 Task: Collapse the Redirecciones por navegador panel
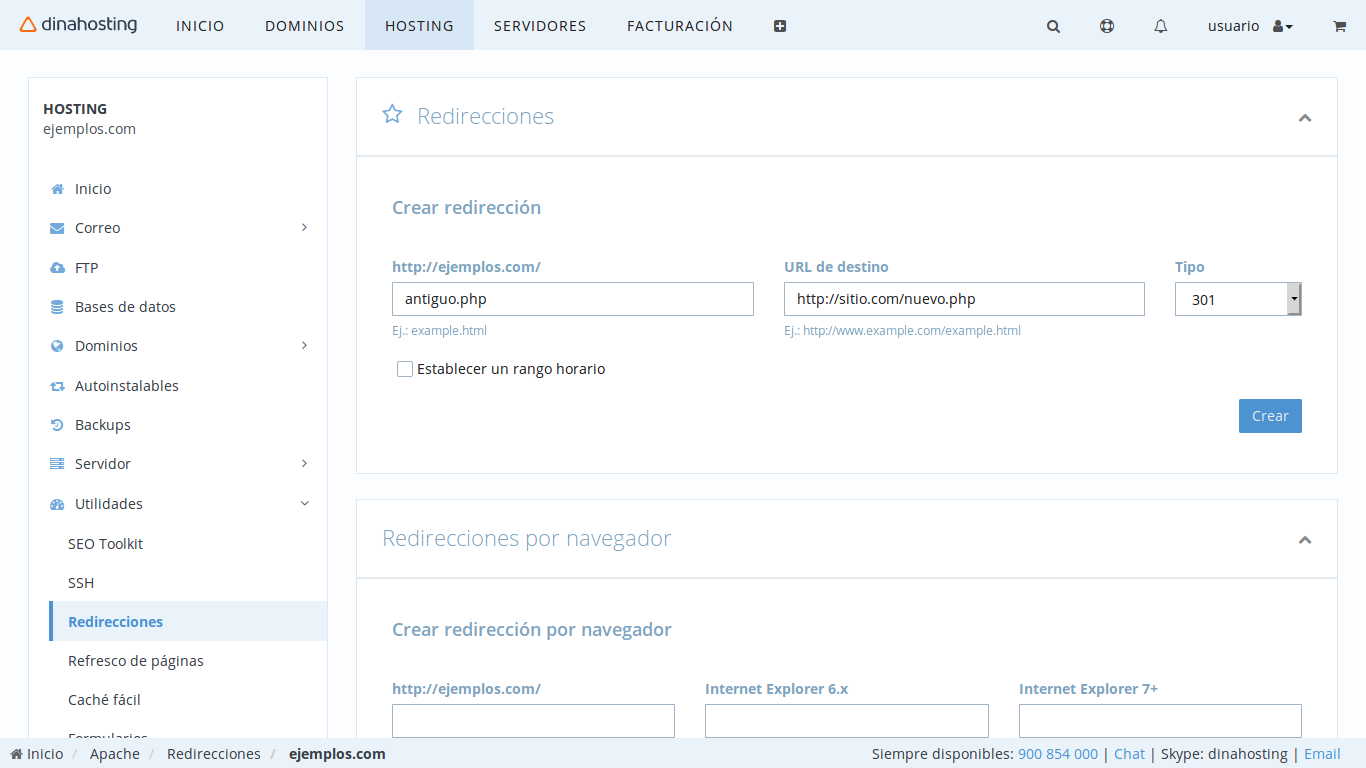(1304, 540)
